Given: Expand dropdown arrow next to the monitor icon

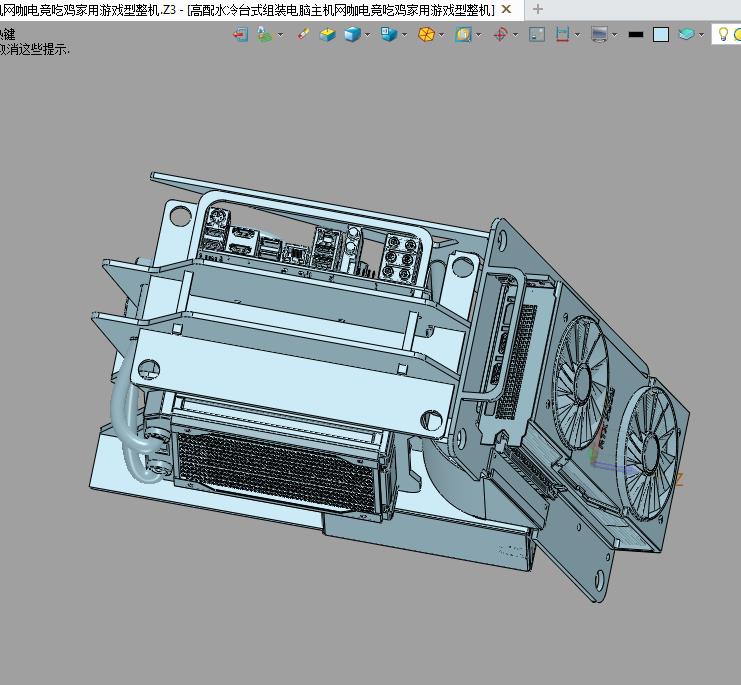Looking at the screenshot, I should click(616, 34).
